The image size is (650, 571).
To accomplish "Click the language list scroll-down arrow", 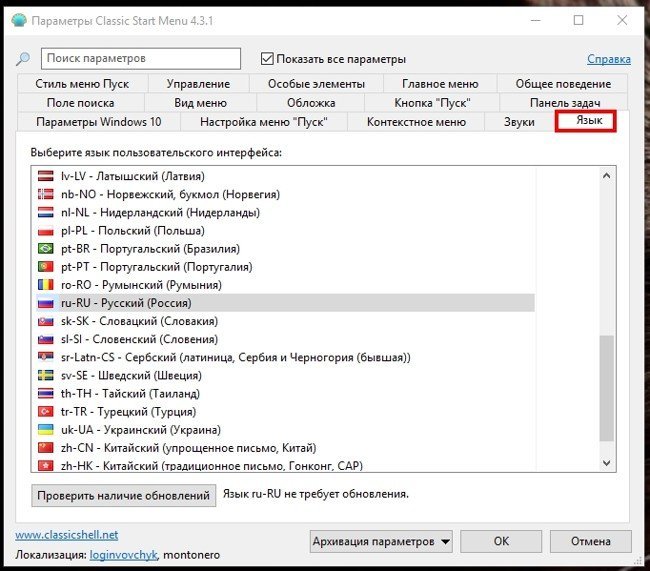I will pos(606,463).
